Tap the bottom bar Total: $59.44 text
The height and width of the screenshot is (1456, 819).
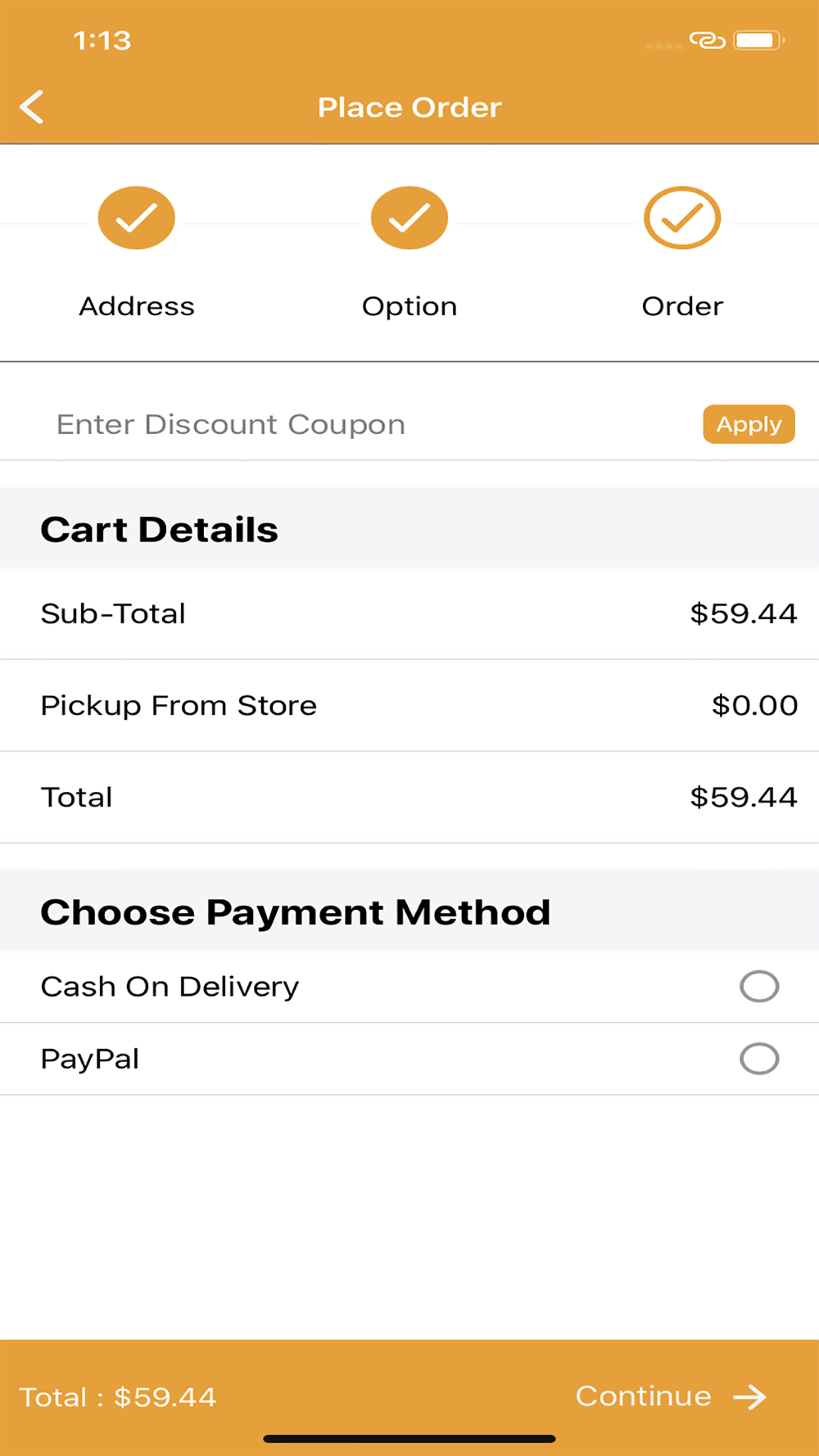(118, 1397)
